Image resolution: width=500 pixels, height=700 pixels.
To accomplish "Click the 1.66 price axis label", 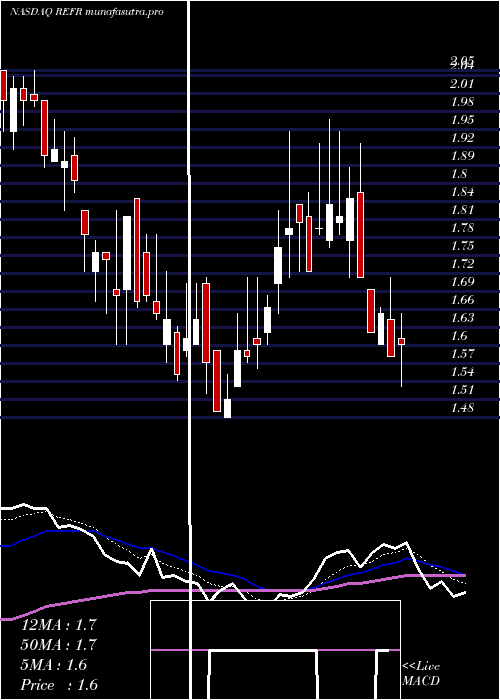I will coord(462,300).
